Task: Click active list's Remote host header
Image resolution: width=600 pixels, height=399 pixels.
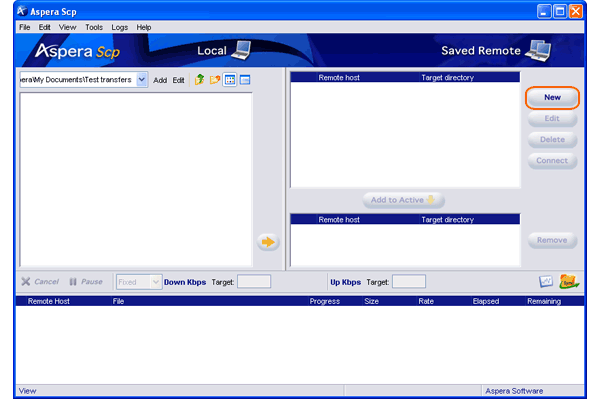Action: click(339, 220)
